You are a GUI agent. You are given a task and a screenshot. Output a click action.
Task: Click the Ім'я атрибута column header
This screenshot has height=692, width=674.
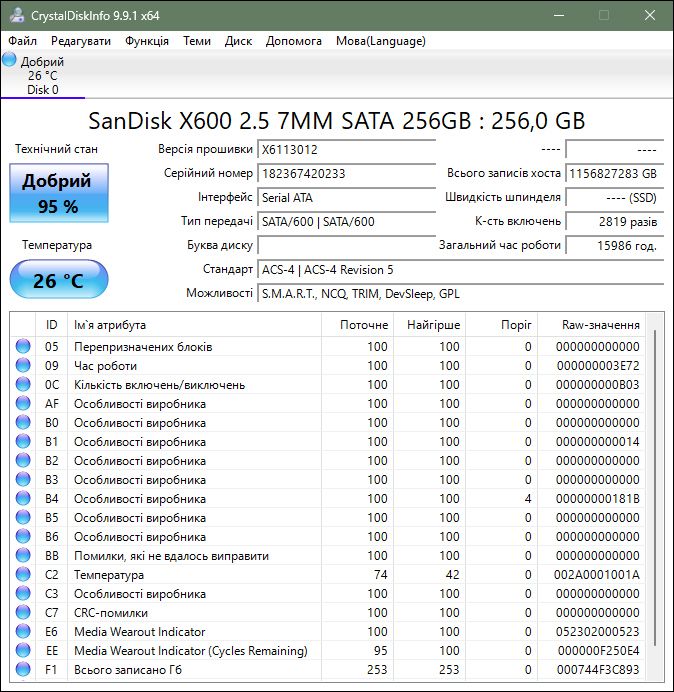194,325
